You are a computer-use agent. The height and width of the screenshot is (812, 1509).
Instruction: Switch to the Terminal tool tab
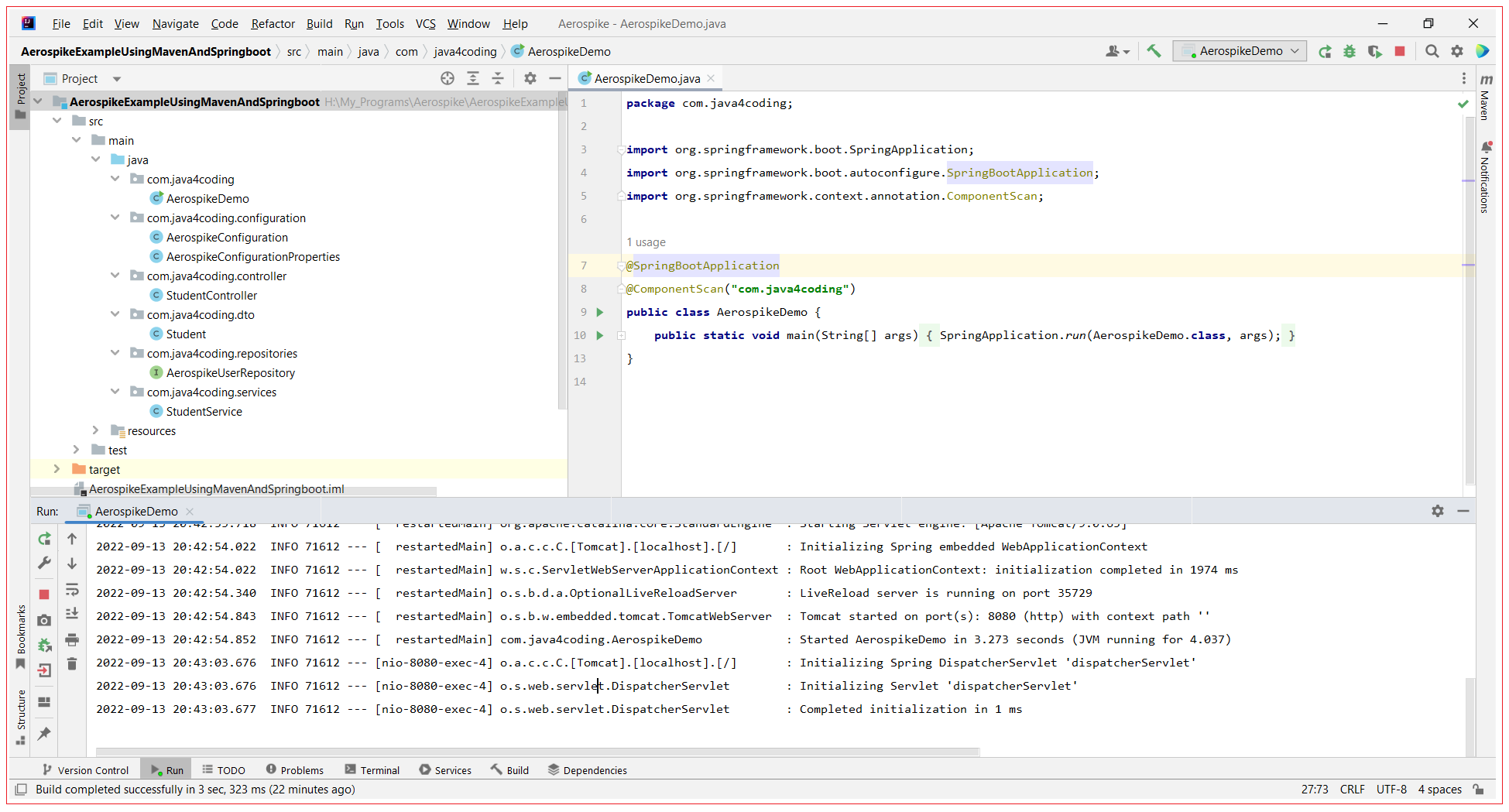coord(372,770)
